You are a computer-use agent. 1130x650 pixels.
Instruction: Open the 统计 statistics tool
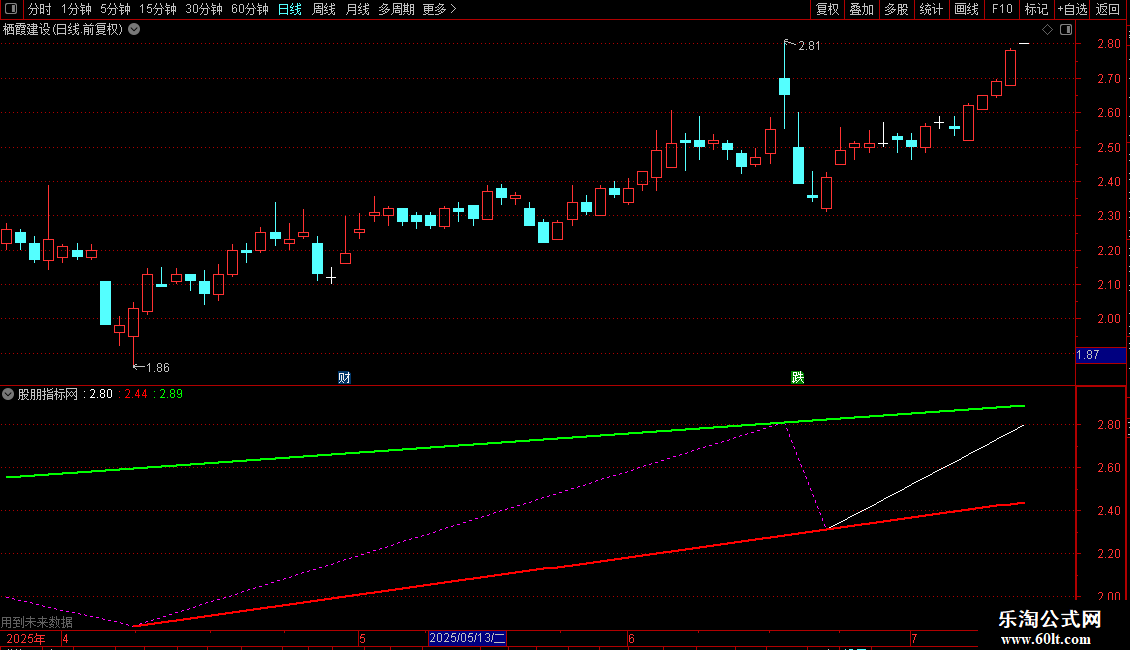pos(931,9)
